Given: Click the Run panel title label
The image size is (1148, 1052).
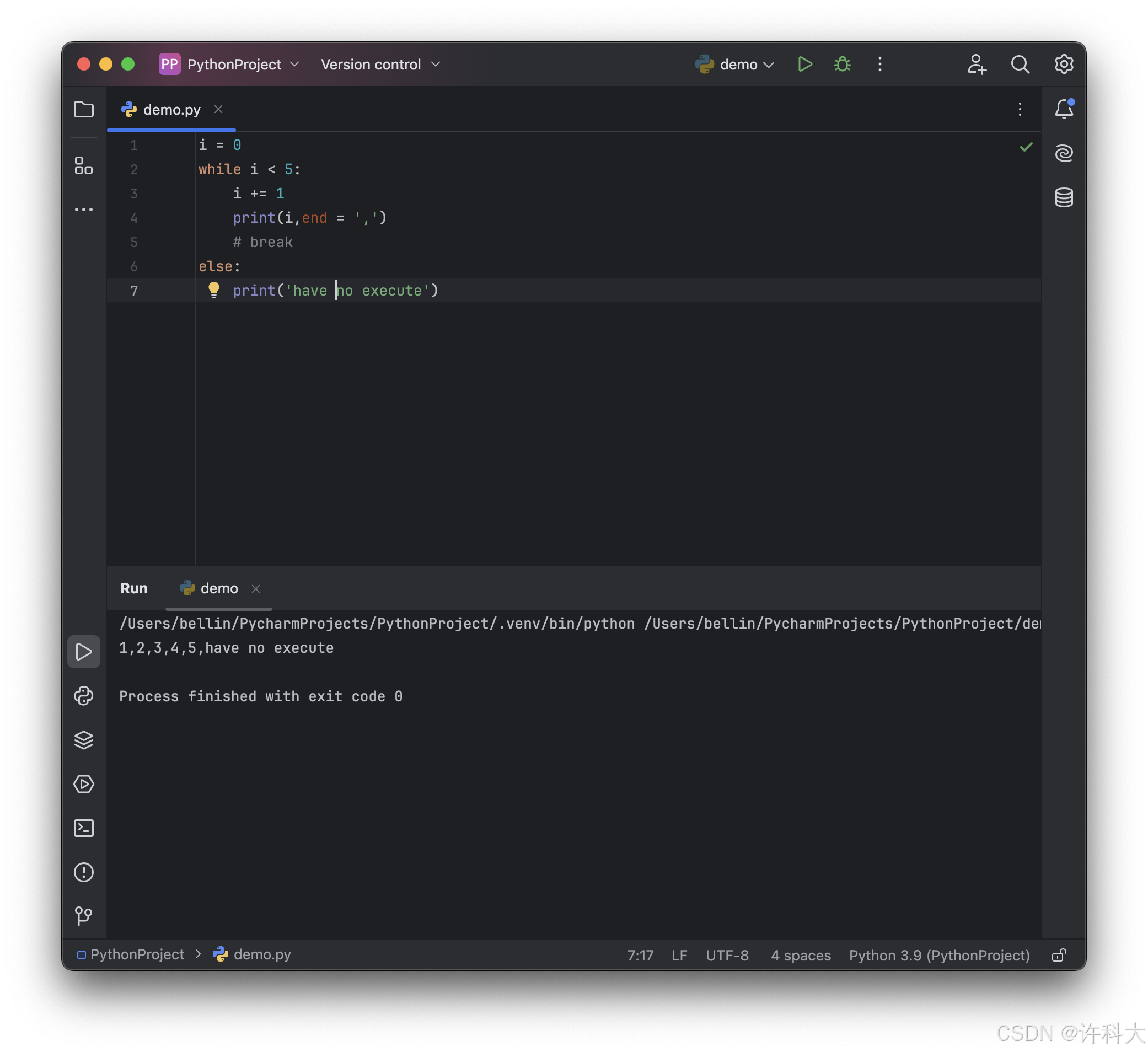Looking at the screenshot, I should click(134, 588).
